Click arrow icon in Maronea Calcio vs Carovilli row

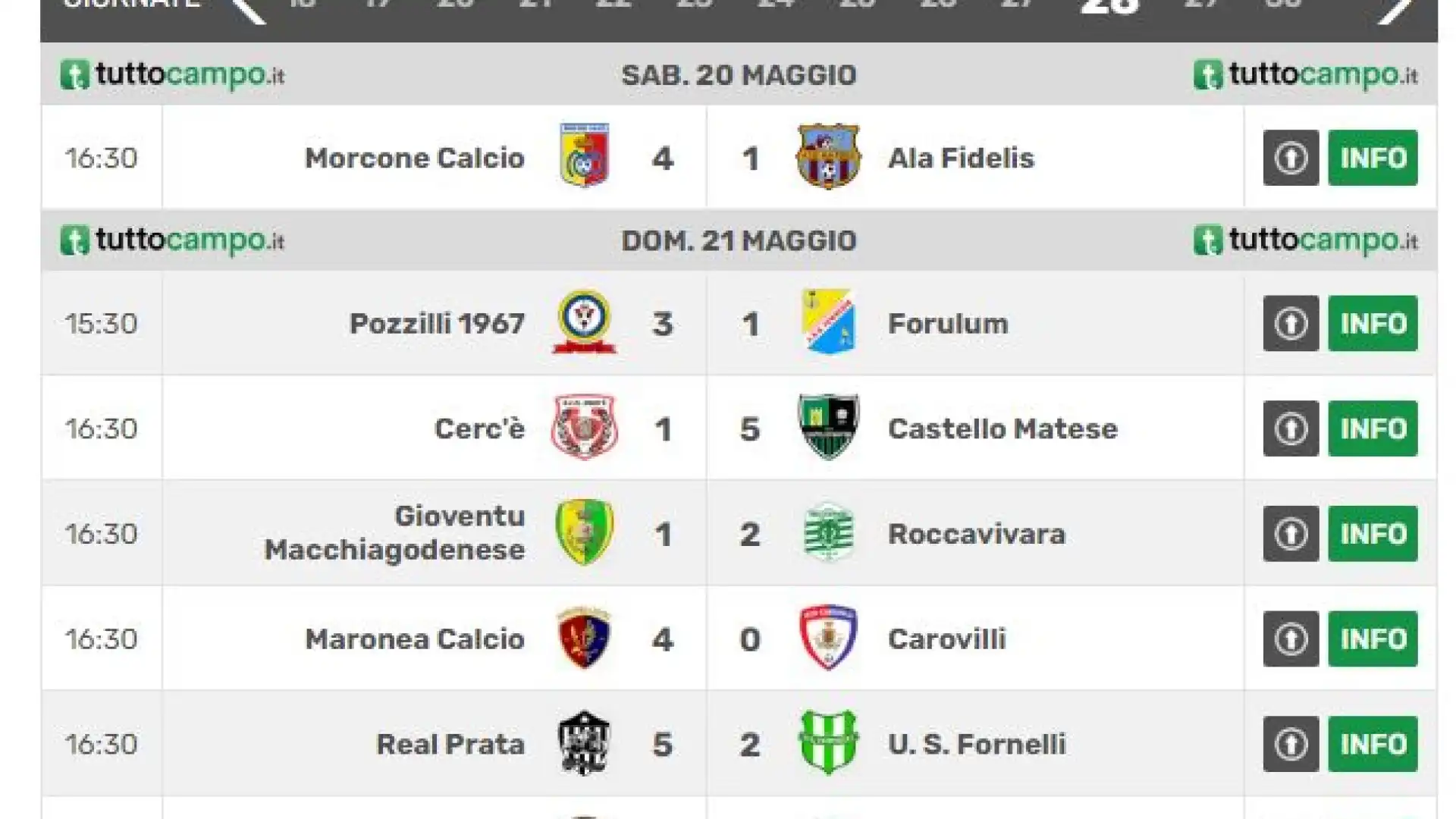tap(1291, 639)
